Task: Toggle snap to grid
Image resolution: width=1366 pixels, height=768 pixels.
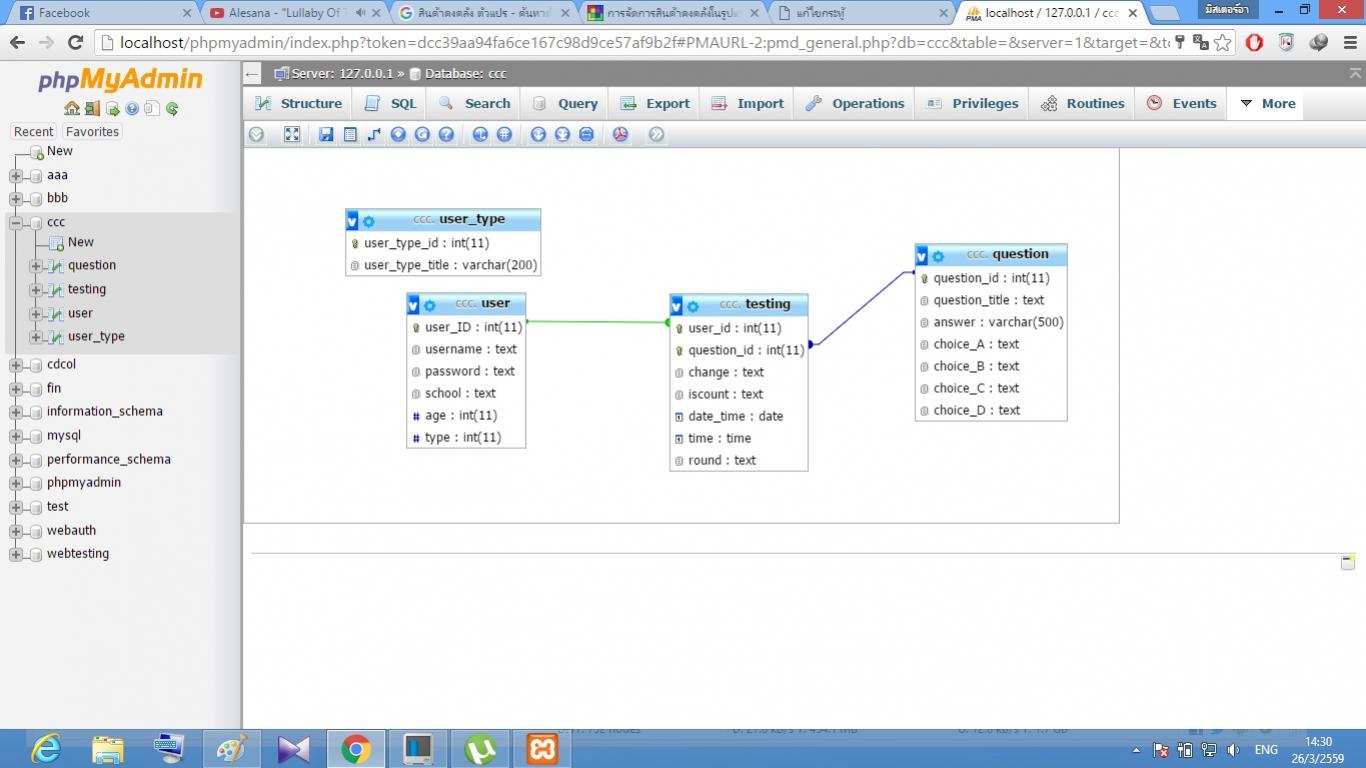Action: point(504,134)
